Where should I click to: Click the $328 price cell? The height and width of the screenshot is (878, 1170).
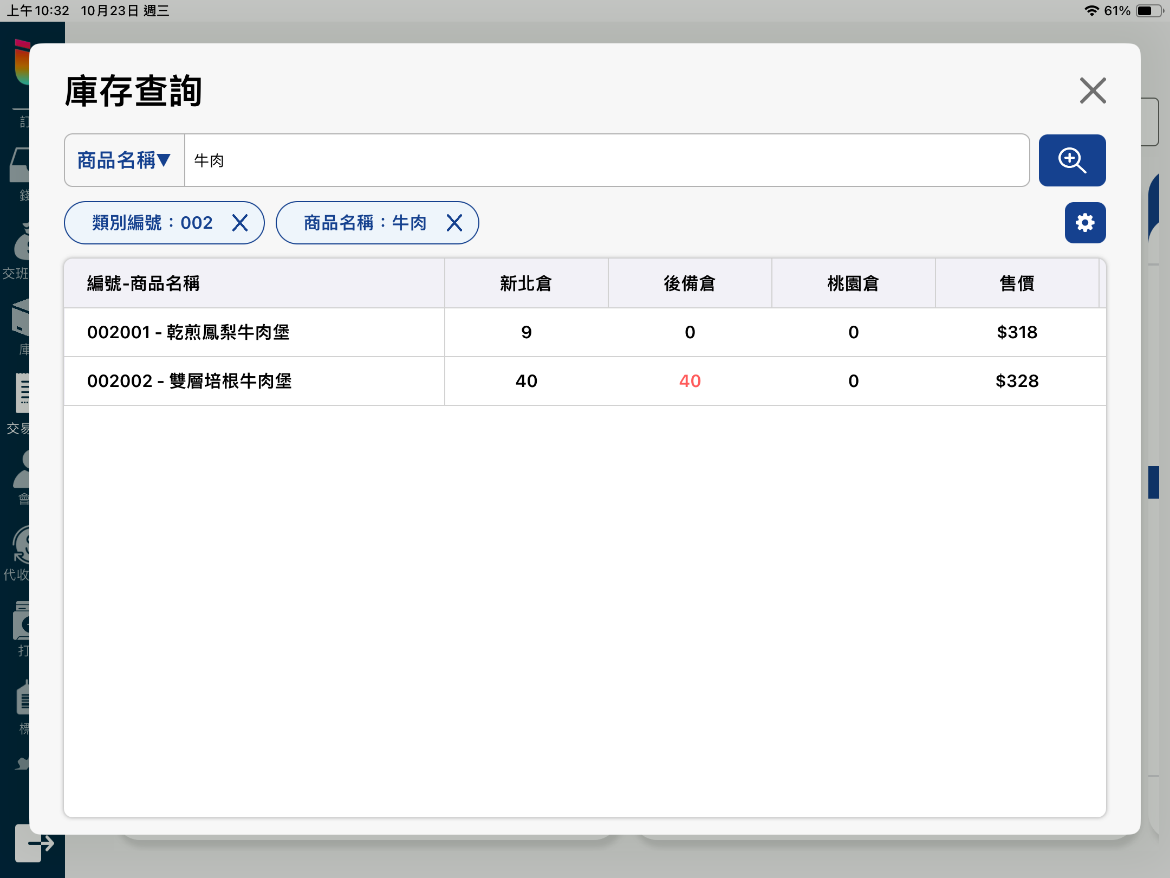(1017, 381)
